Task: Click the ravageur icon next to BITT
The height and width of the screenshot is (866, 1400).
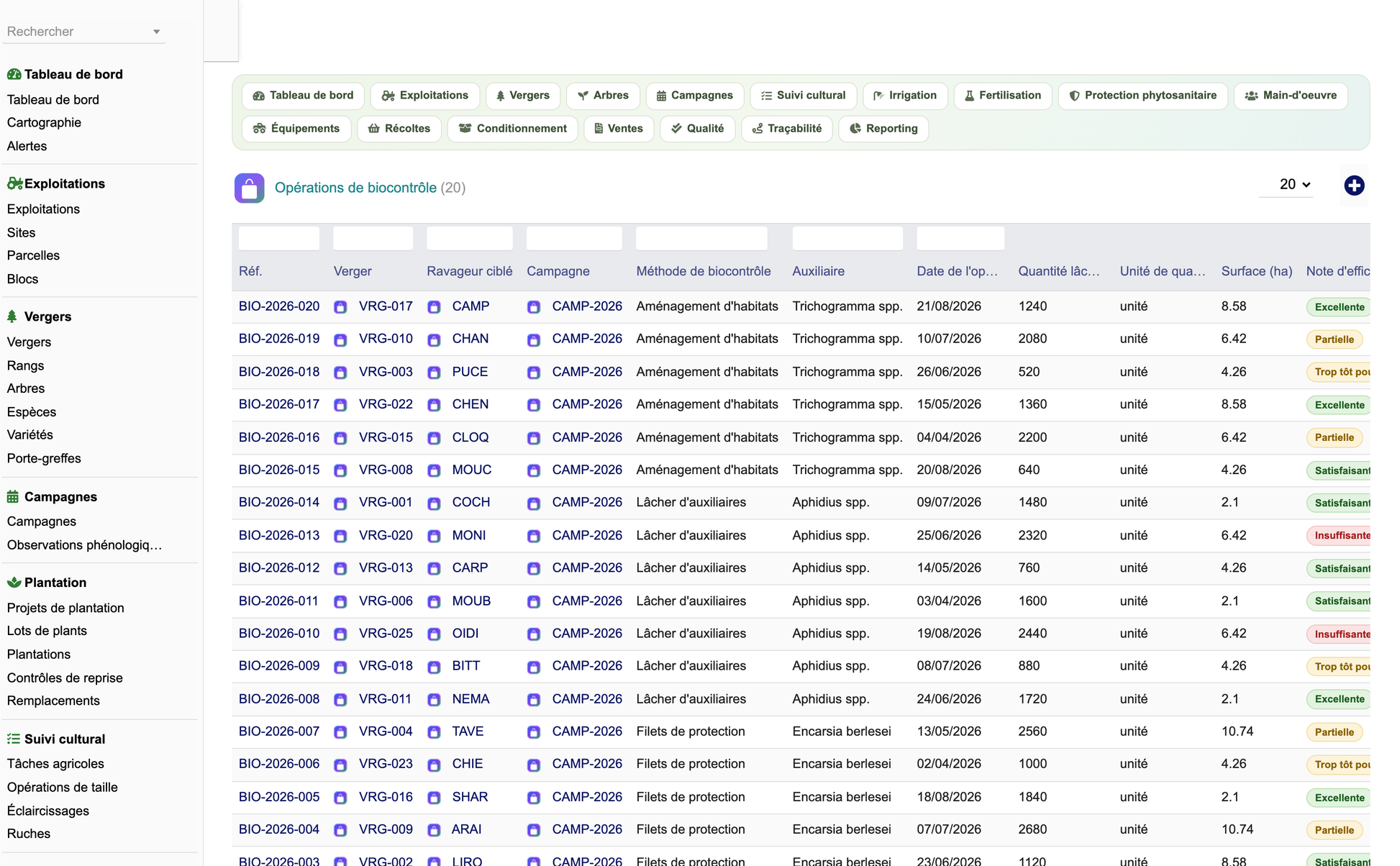Action: pos(434,667)
